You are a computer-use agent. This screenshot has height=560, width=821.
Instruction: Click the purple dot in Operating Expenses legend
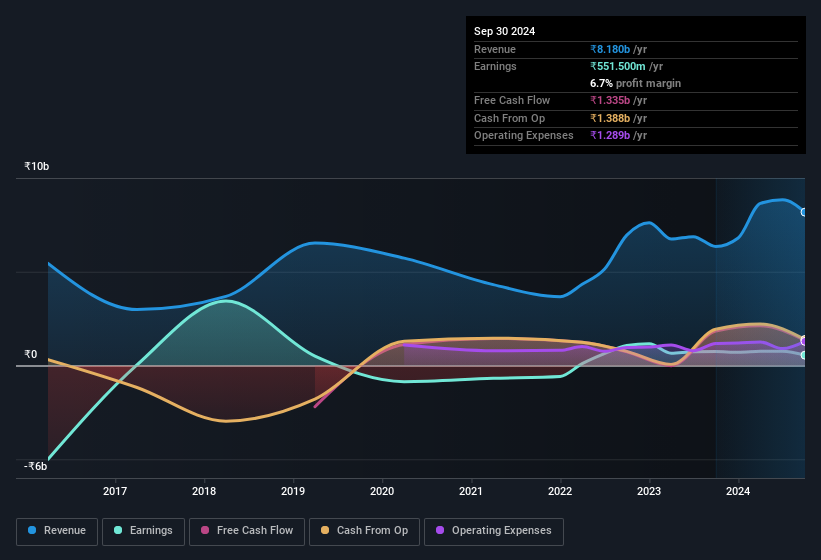(440, 530)
